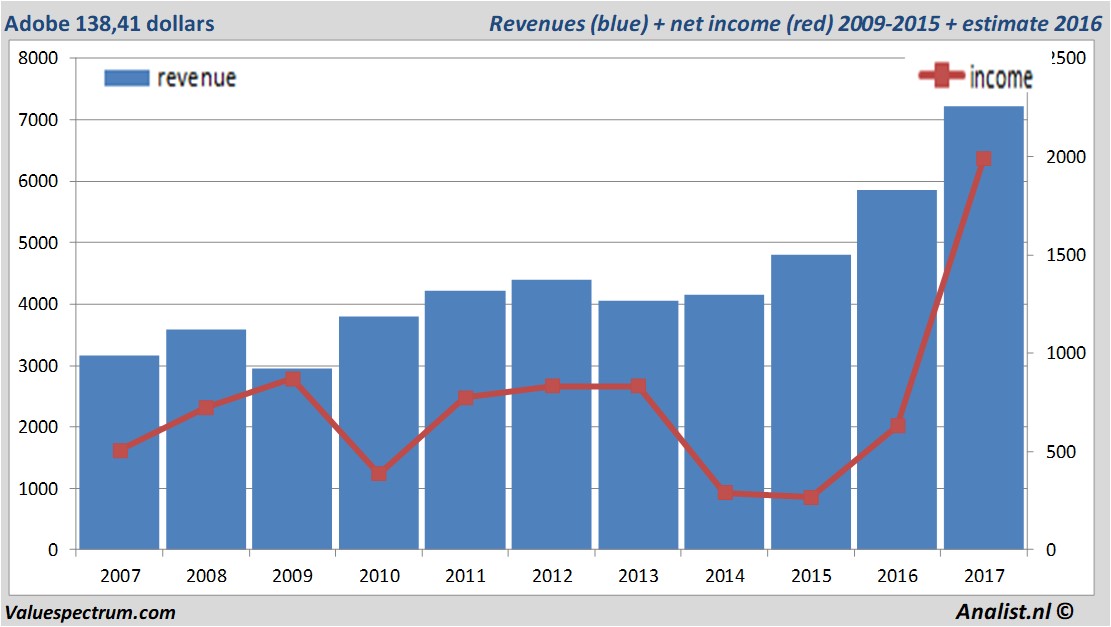
Task: Click left axis value 7000
Action: [x=38, y=120]
